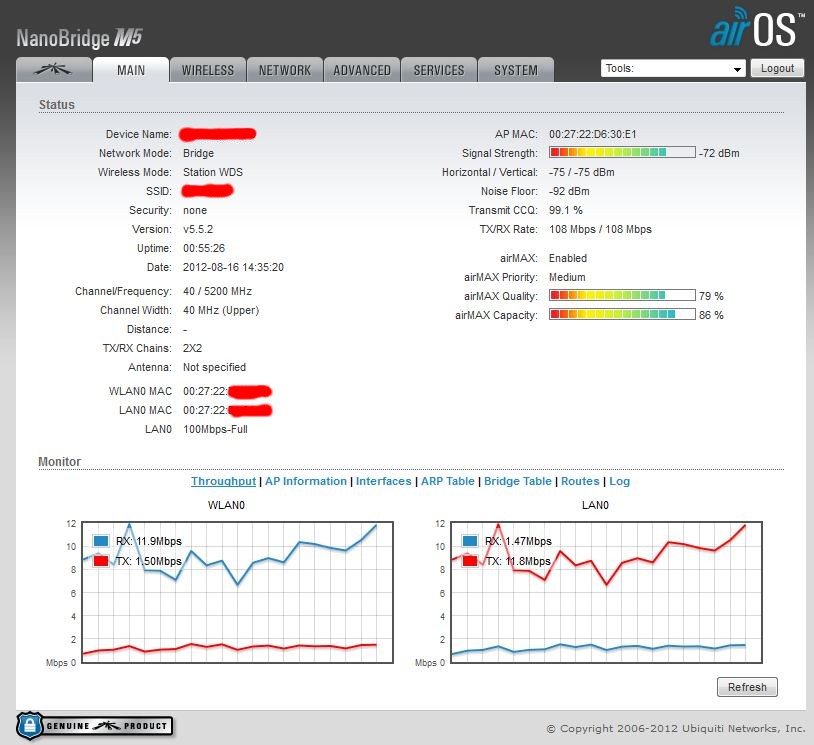Click channel value 40 / 5200 MHz
This screenshot has width=814, height=745.
coord(217,291)
